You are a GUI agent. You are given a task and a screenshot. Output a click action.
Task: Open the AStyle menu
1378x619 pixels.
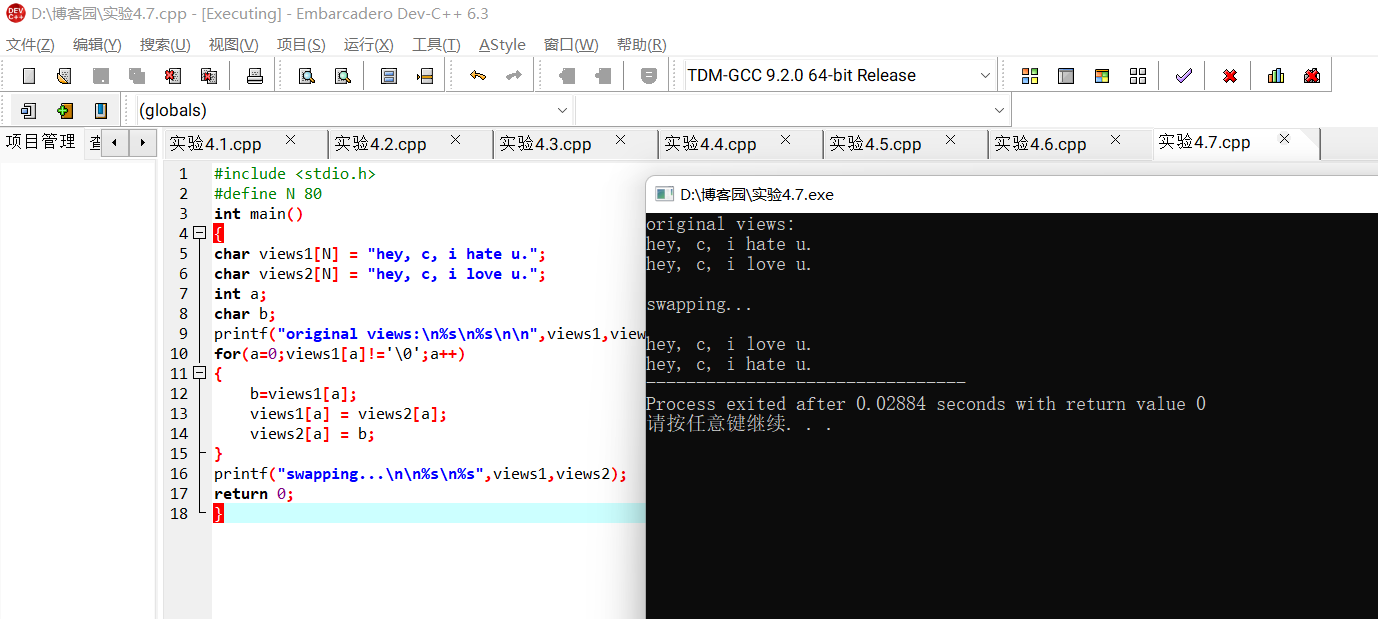(x=502, y=45)
